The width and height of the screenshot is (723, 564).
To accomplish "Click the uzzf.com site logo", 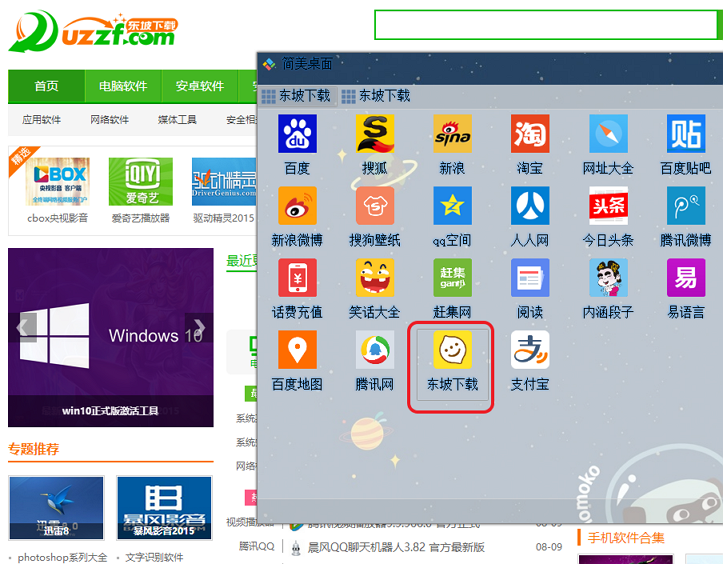I will (93, 31).
